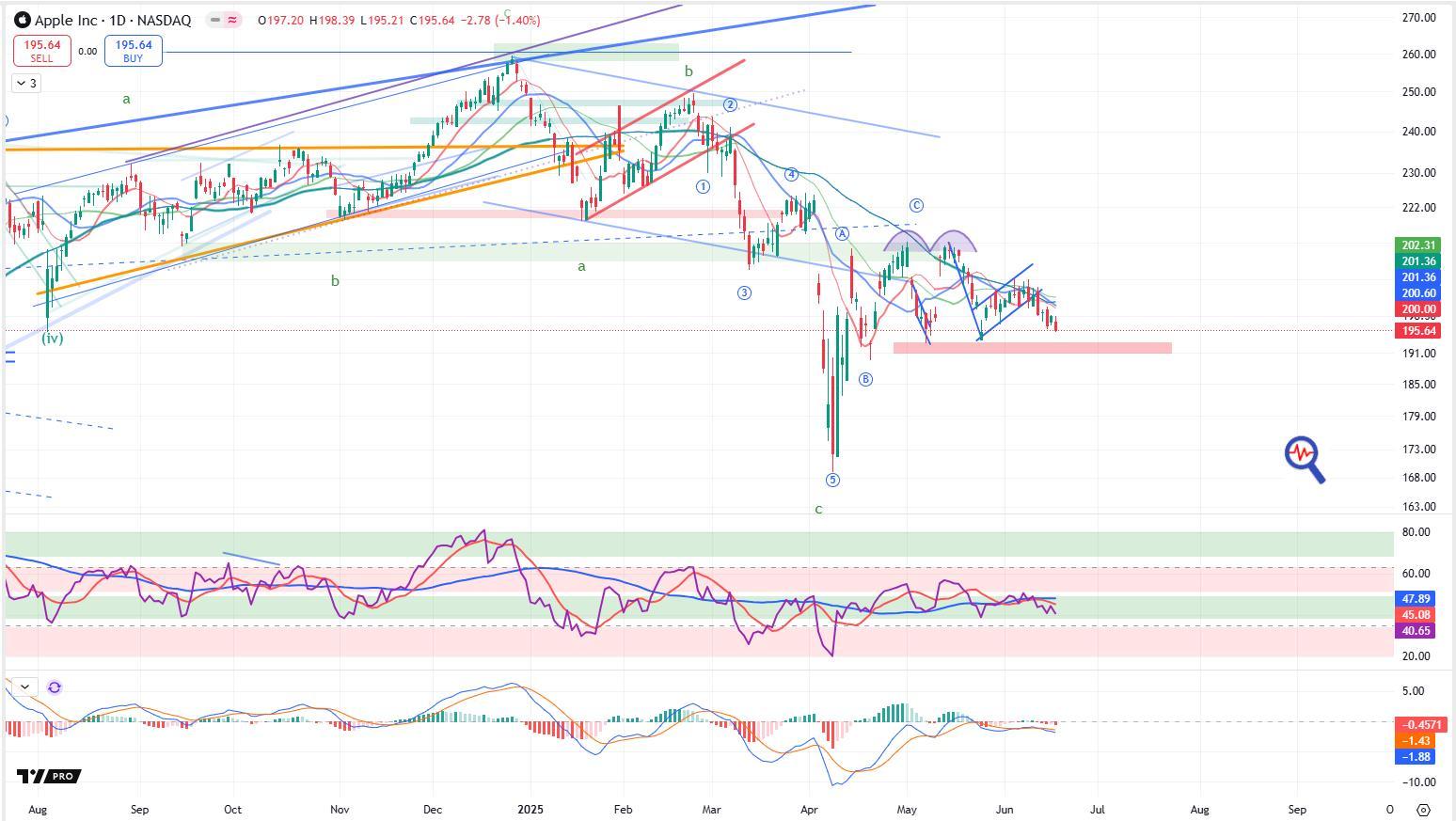Expand the MACD pane legend chevron
This screenshot has height=821, width=1456.
pos(24,687)
